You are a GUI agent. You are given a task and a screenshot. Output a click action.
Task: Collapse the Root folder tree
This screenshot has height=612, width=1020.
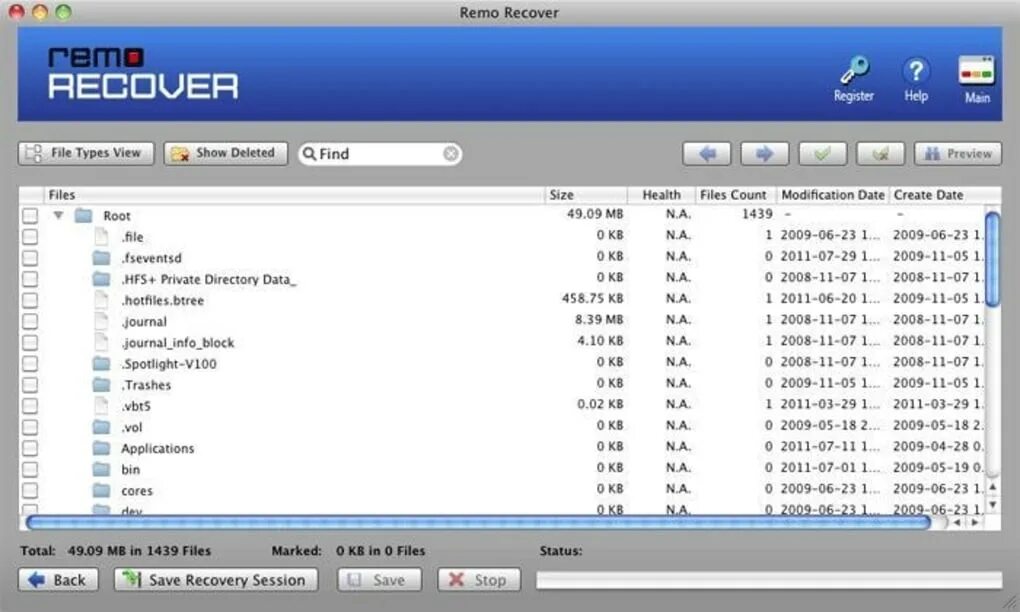click(57, 215)
